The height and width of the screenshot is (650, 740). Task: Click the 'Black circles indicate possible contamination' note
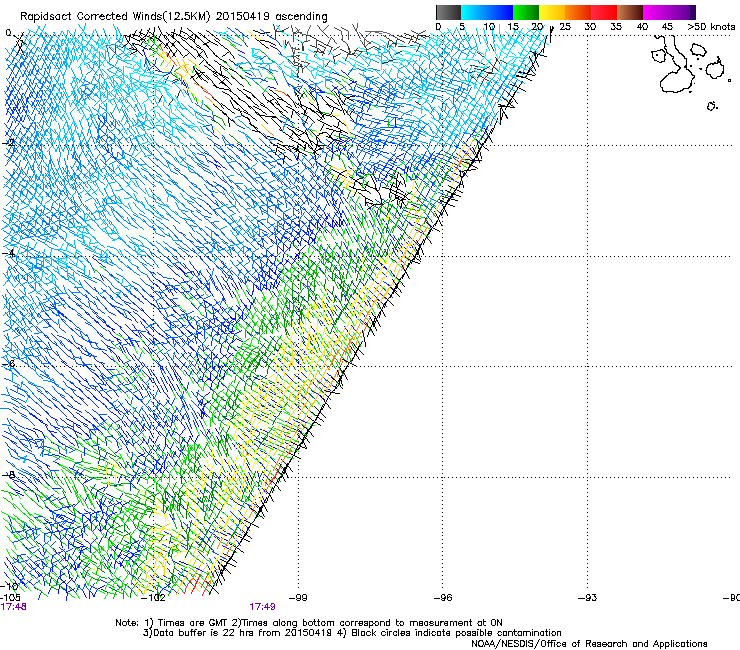pos(456,633)
